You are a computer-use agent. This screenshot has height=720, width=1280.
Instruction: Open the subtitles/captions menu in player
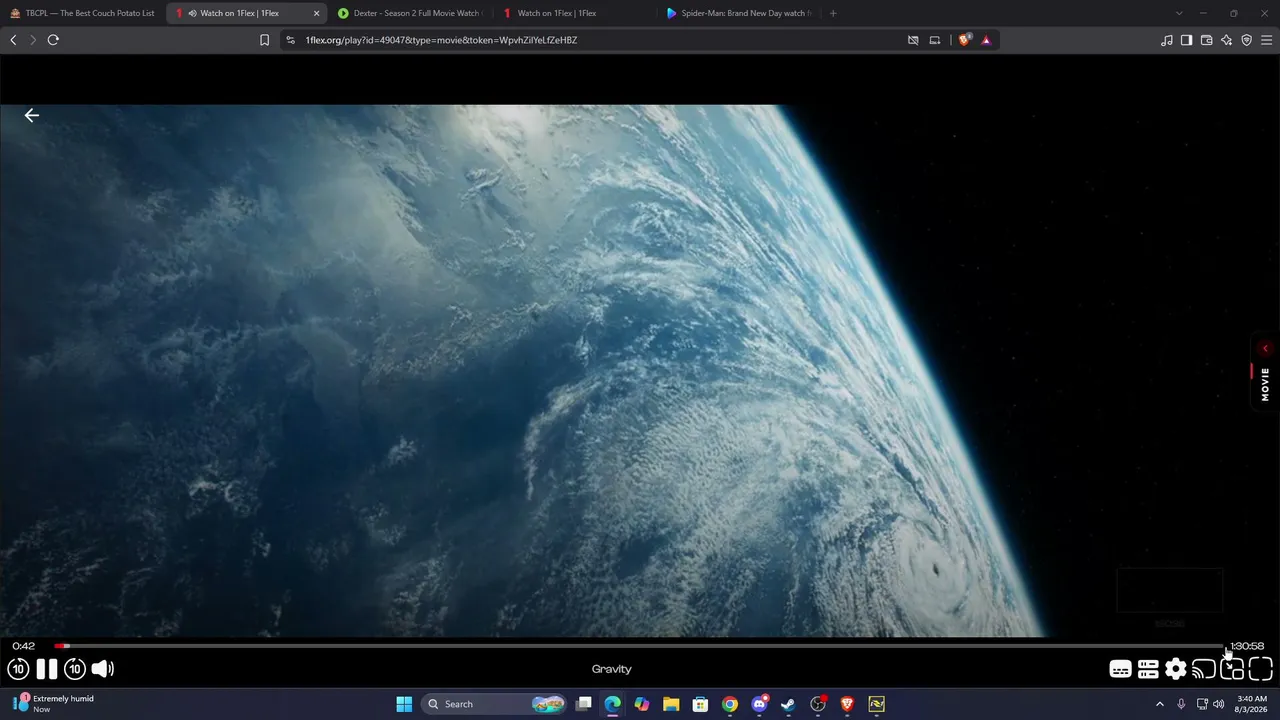click(x=1120, y=669)
